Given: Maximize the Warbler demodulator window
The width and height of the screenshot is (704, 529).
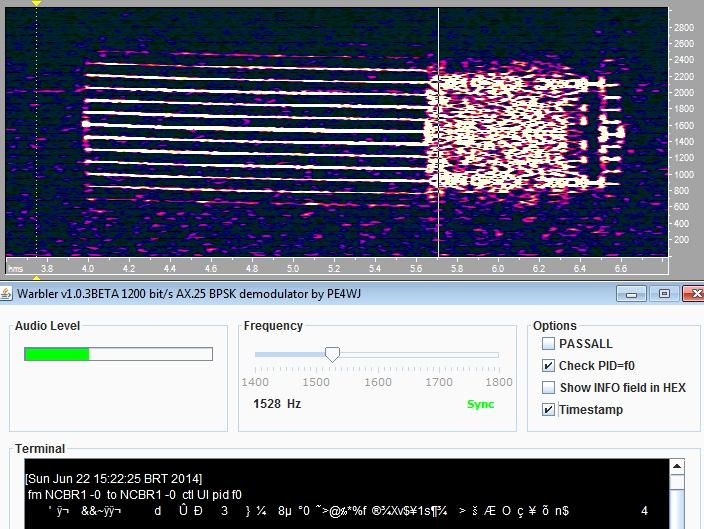Looking at the screenshot, I should 663,293.
